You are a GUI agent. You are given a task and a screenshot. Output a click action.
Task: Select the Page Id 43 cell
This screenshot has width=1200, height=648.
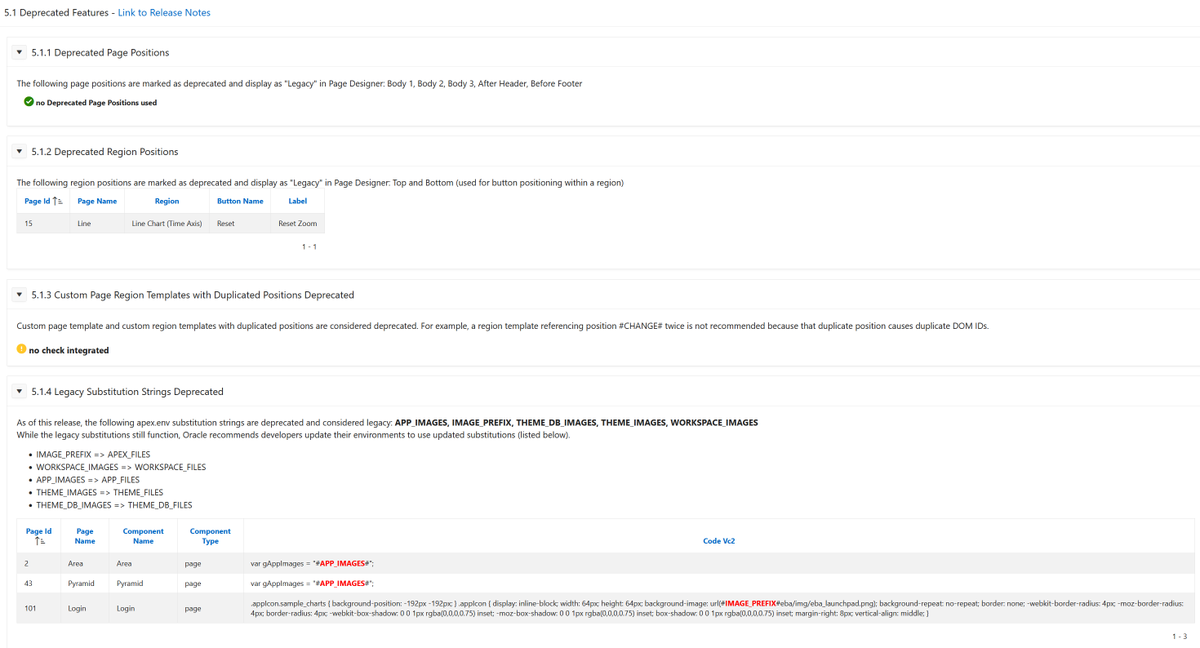click(x=39, y=583)
